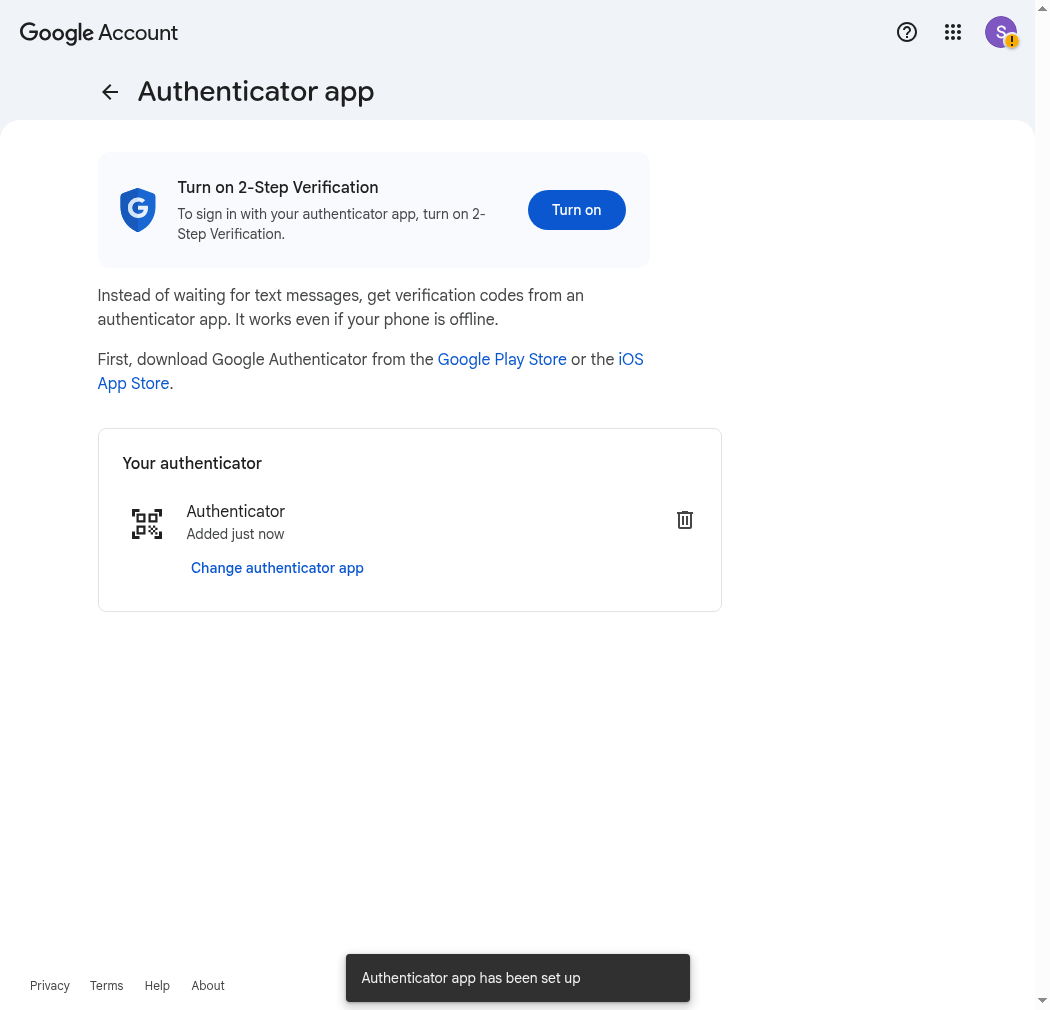This screenshot has height=1010, width=1050.
Task: Click the scrollbar up arrow
Action: click(1043, 7)
